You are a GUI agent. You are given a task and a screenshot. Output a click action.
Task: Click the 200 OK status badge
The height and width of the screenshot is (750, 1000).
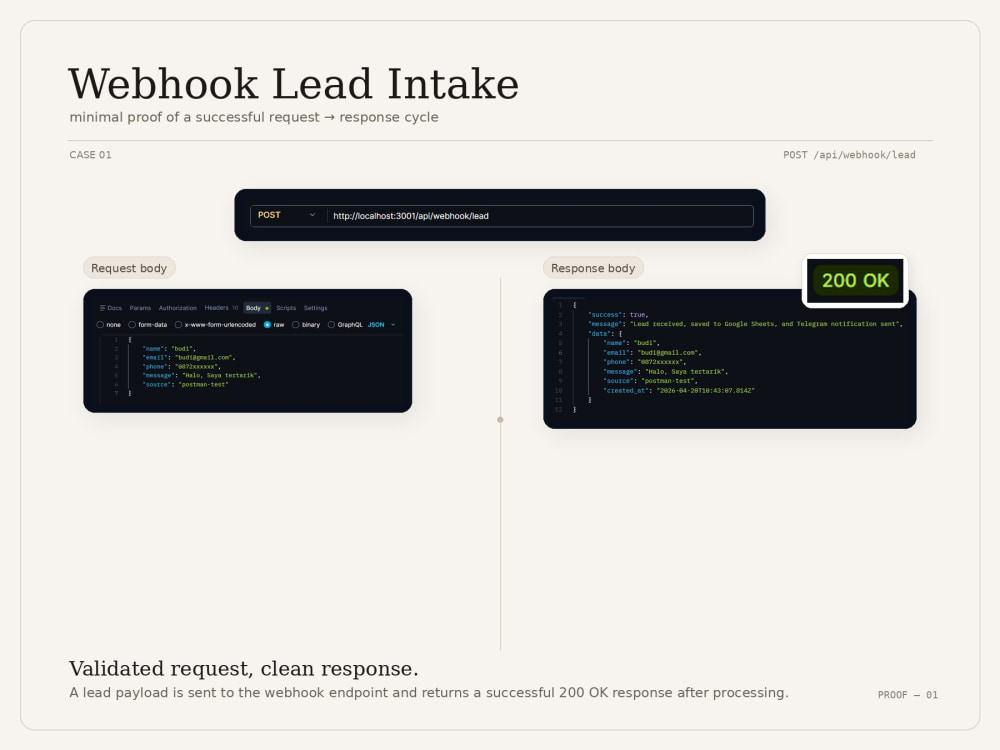pos(855,281)
